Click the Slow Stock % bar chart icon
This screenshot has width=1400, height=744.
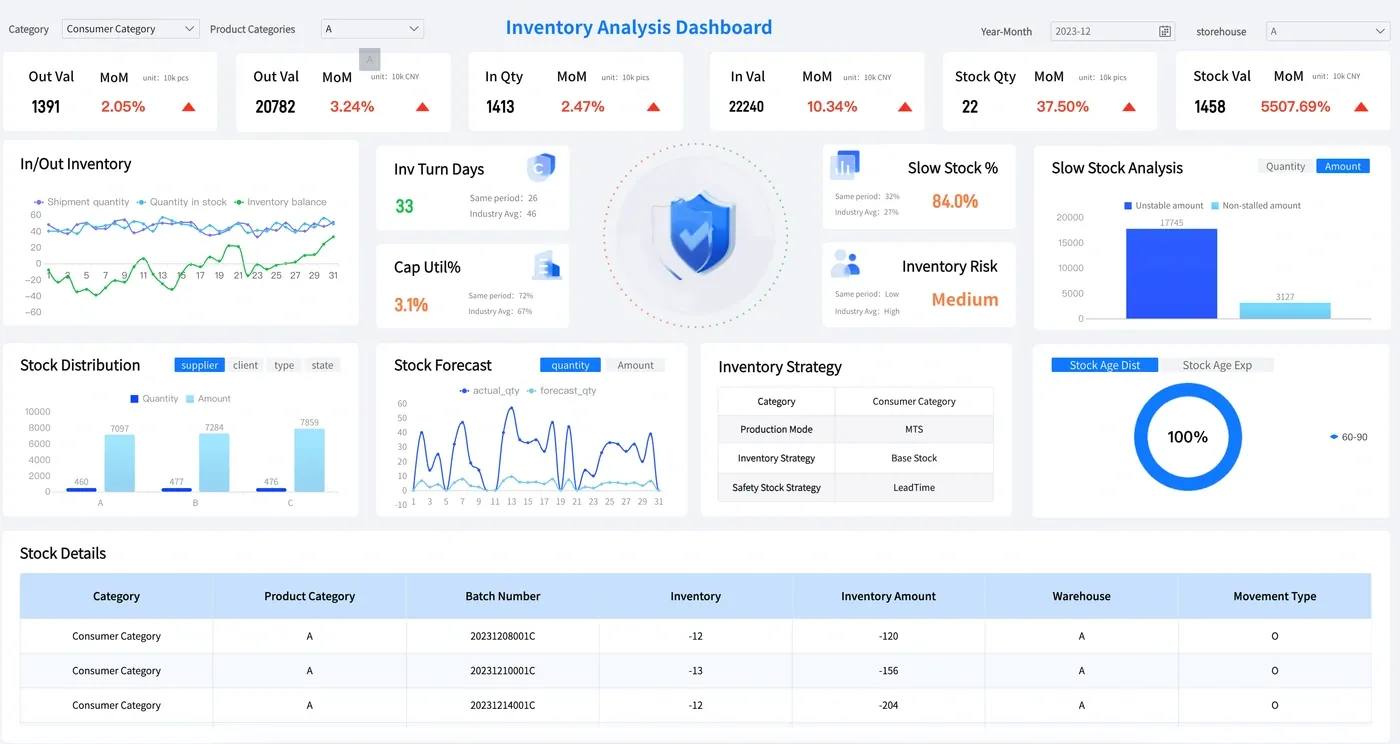[846, 165]
